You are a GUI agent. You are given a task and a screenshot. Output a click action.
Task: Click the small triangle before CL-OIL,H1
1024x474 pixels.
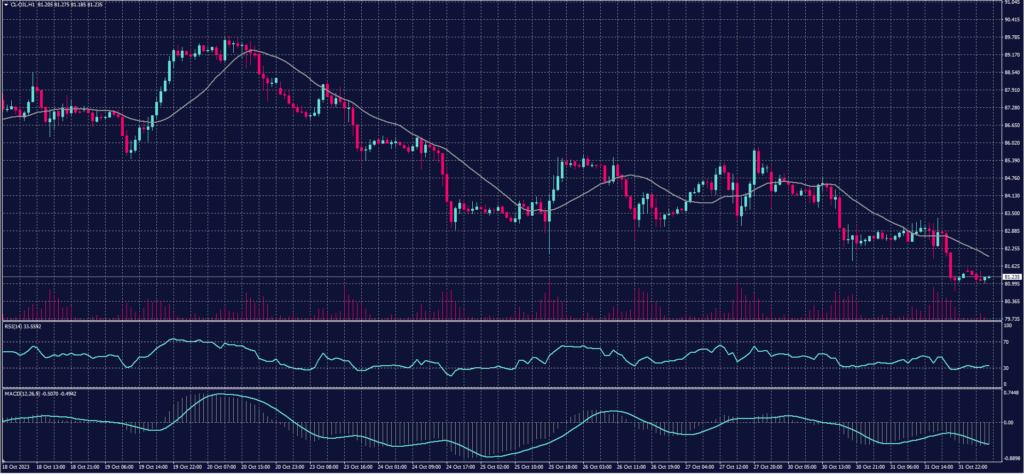(4, 3)
